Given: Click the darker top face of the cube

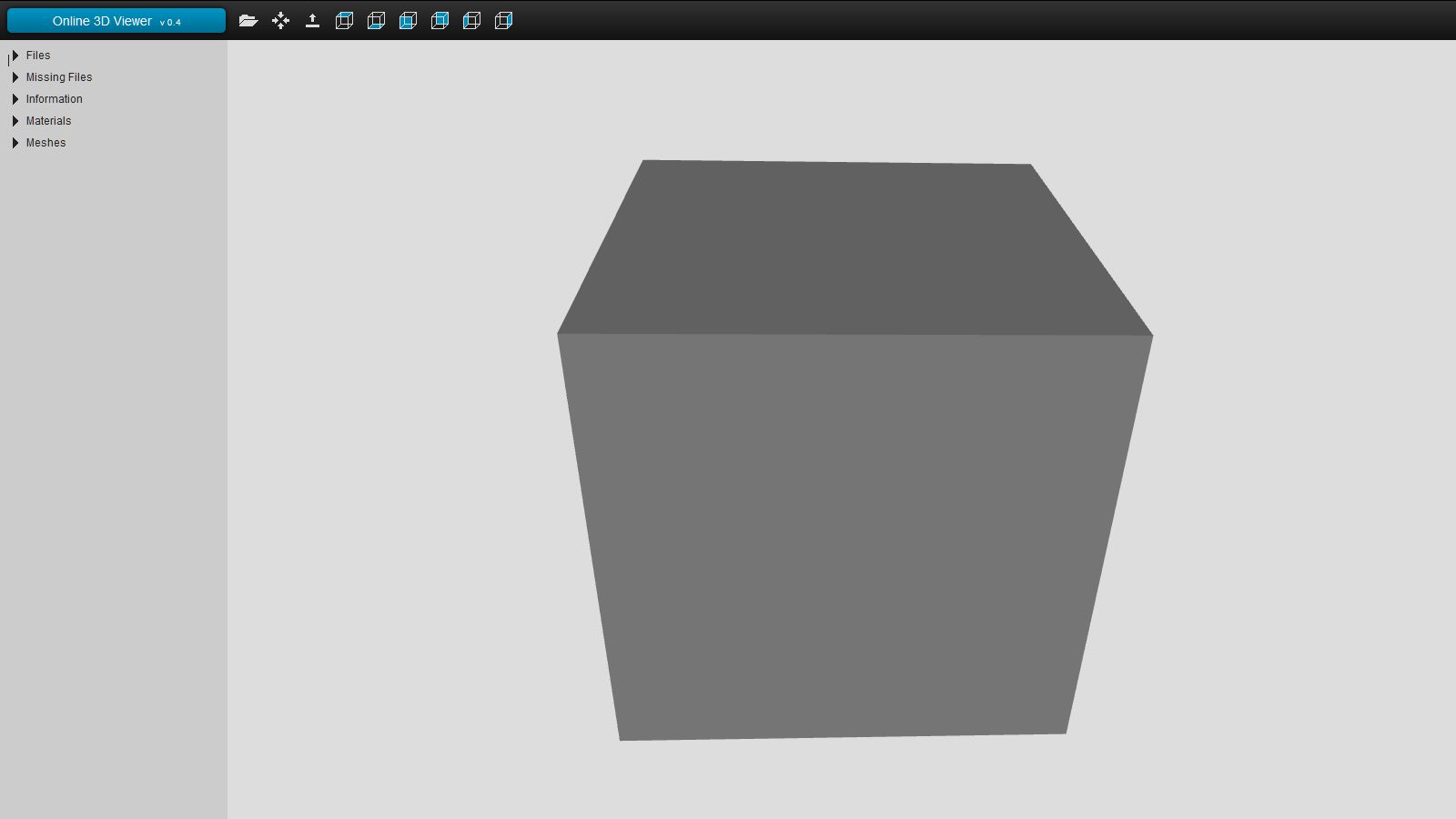Looking at the screenshot, I should pyautogui.click(x=846, y=250).
